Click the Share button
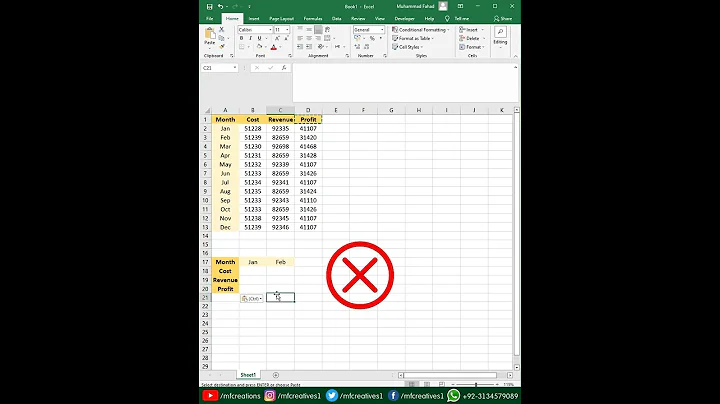The image size is (720, 404). [x=503, y=18]
